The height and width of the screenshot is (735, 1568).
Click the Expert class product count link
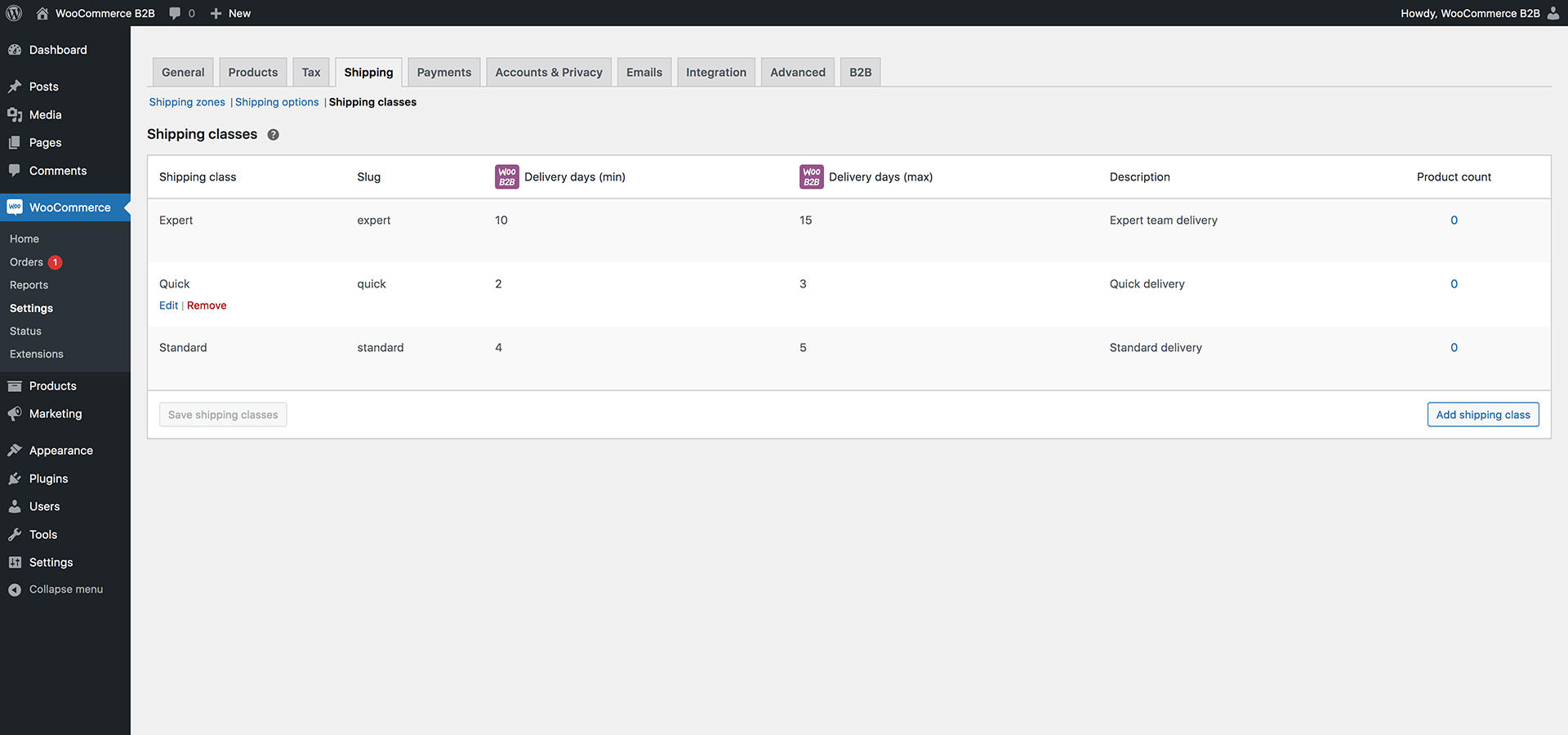1454,220
